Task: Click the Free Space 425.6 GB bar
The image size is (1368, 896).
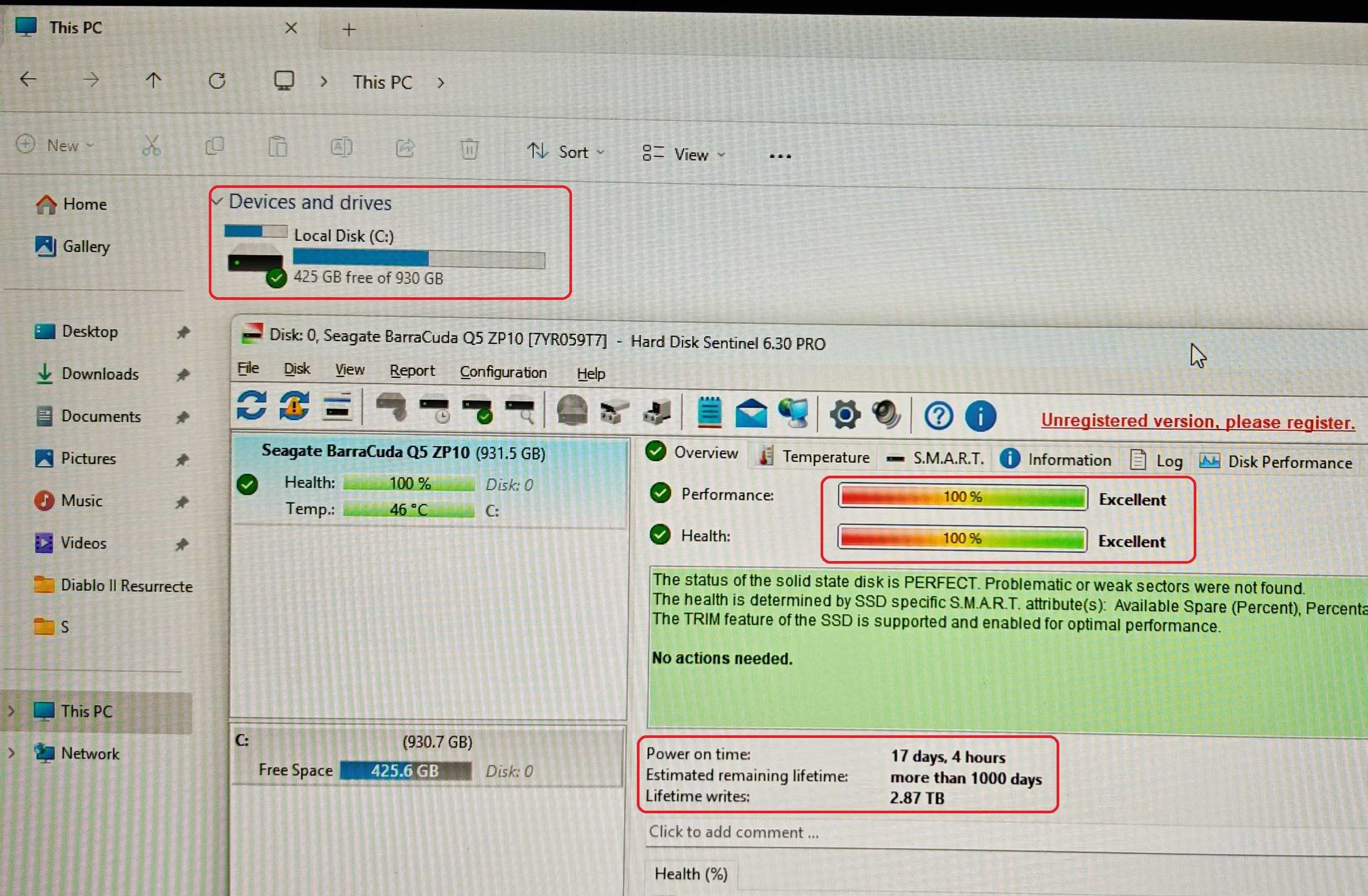Action: pyautogui.click(x=405, y=771)
